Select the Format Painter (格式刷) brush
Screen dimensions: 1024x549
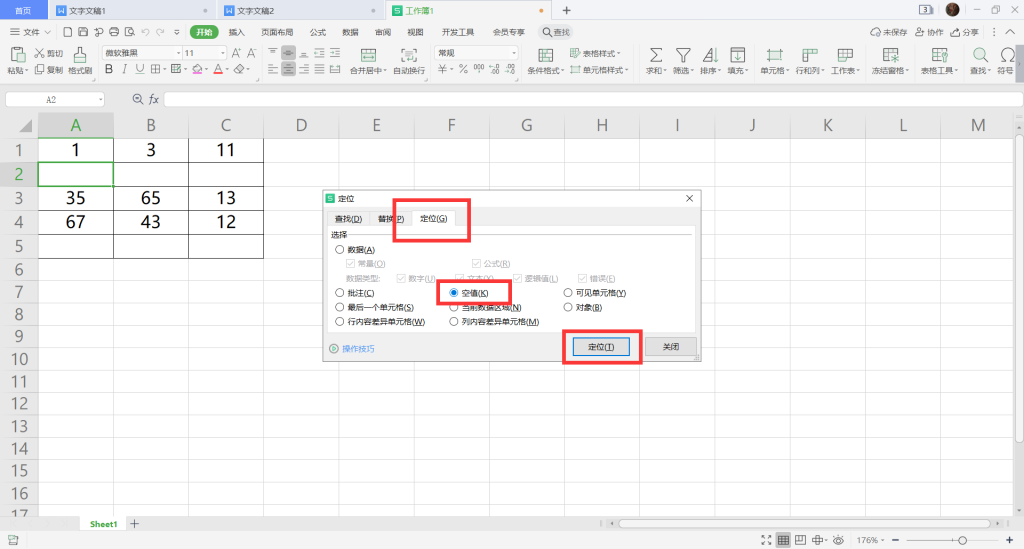80,55
